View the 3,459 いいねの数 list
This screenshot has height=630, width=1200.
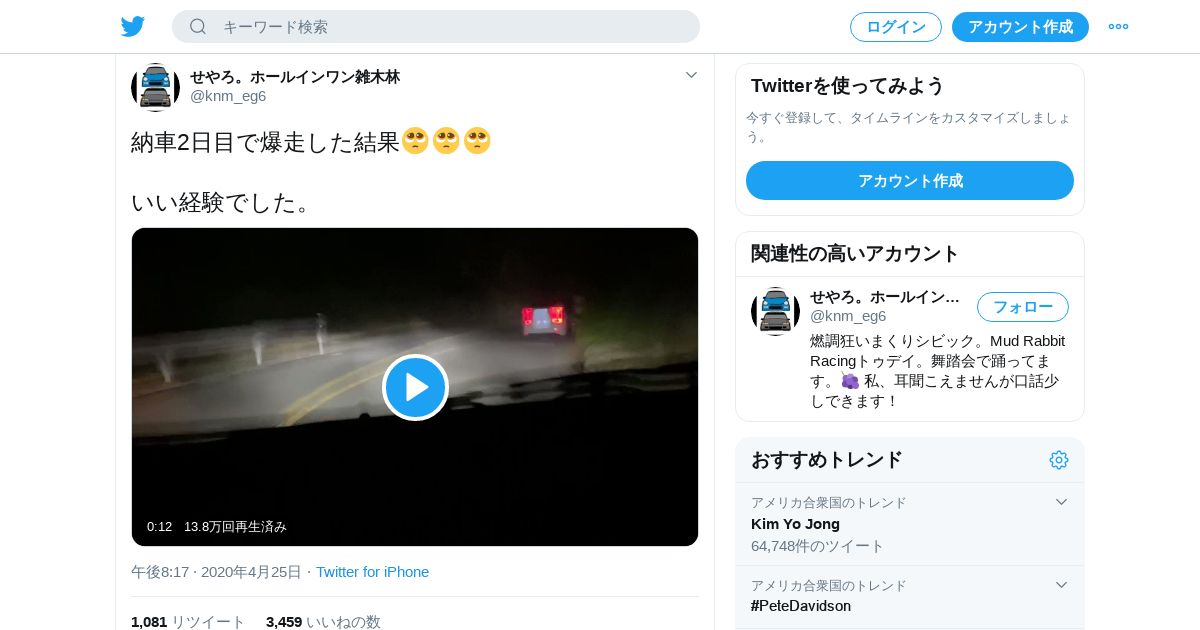pos(323,622)
